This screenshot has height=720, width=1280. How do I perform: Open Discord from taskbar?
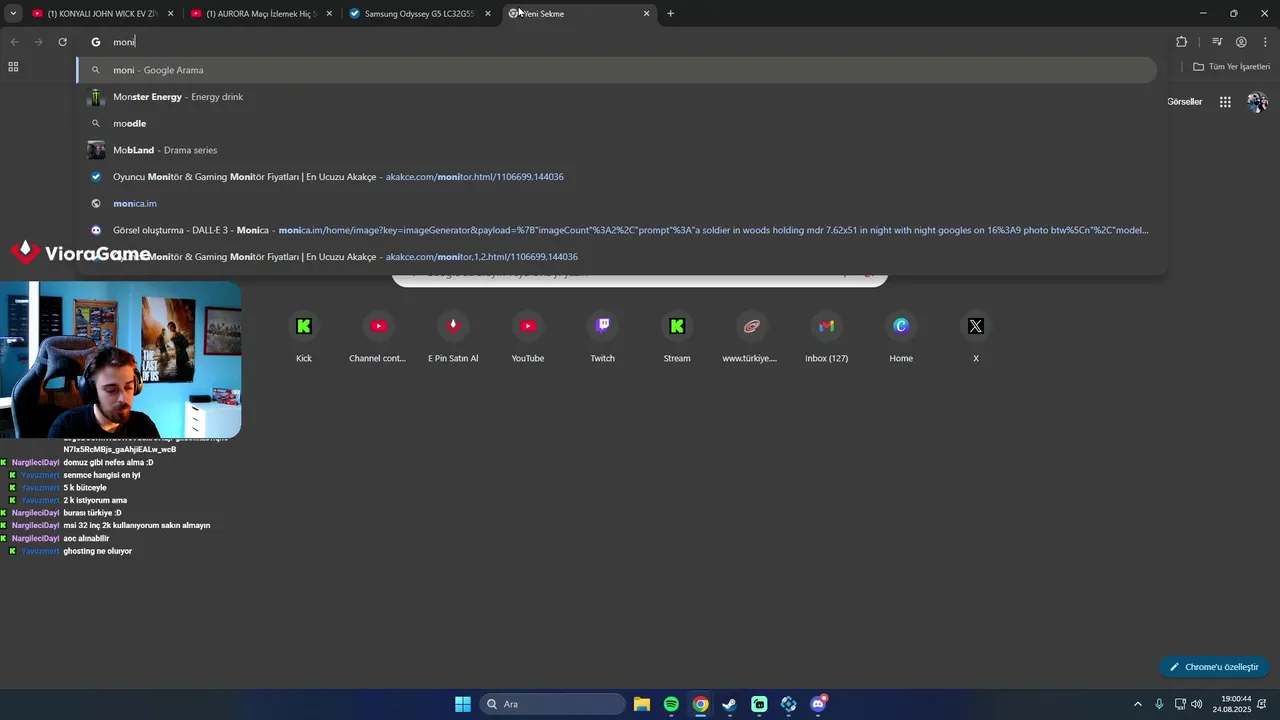(x=818, y=704)
